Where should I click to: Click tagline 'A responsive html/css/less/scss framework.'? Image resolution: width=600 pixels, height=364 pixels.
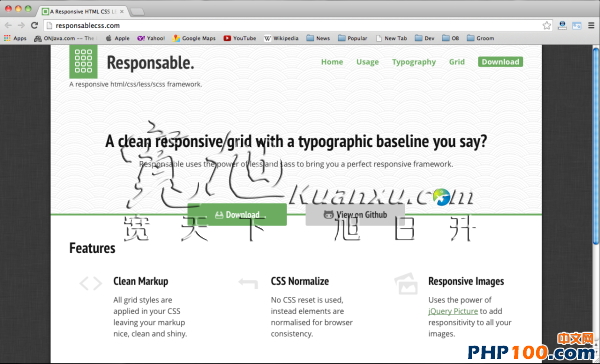click(x=135, y=84)
